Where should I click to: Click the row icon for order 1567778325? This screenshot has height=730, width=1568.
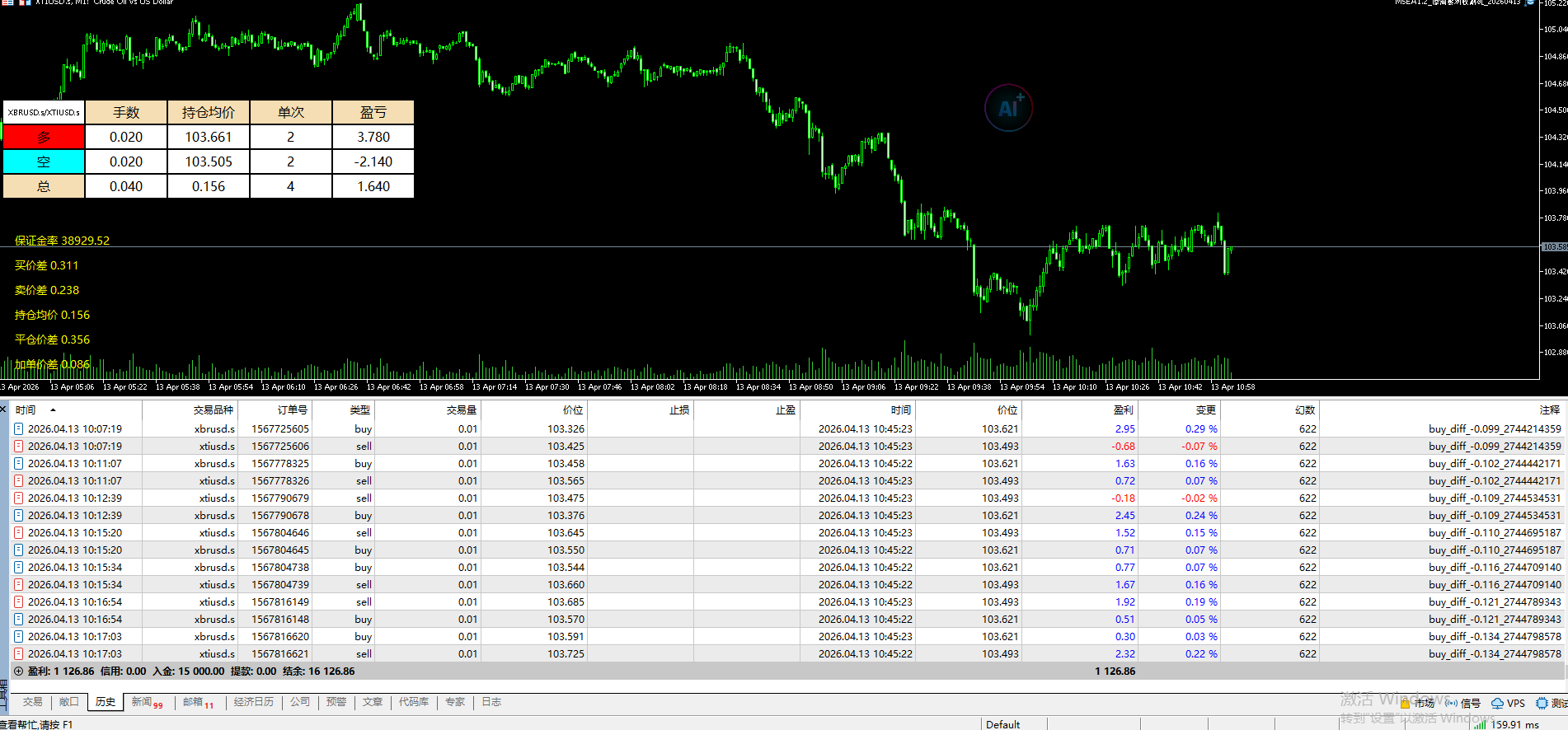tap(18, 463)
